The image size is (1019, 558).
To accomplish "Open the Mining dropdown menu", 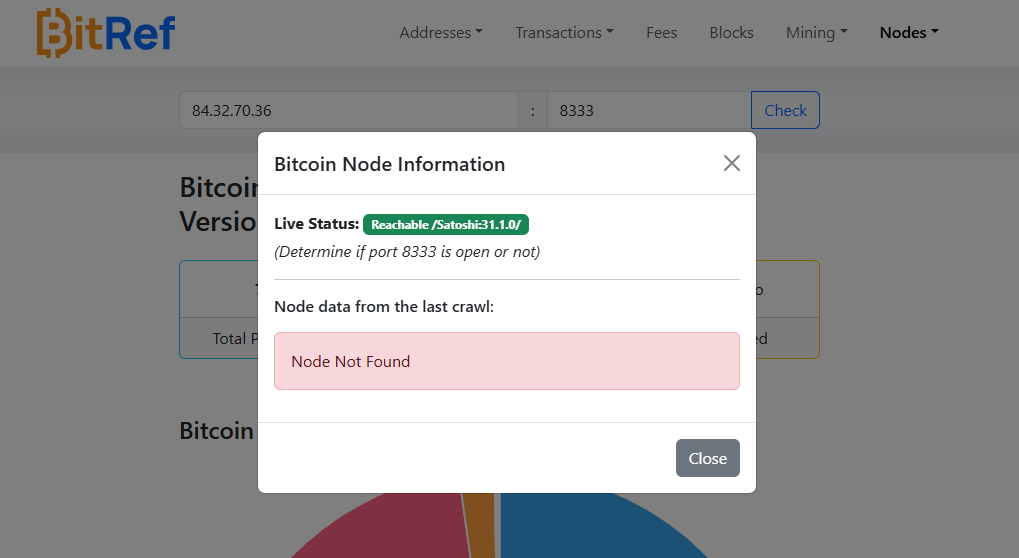I will 816,32.
